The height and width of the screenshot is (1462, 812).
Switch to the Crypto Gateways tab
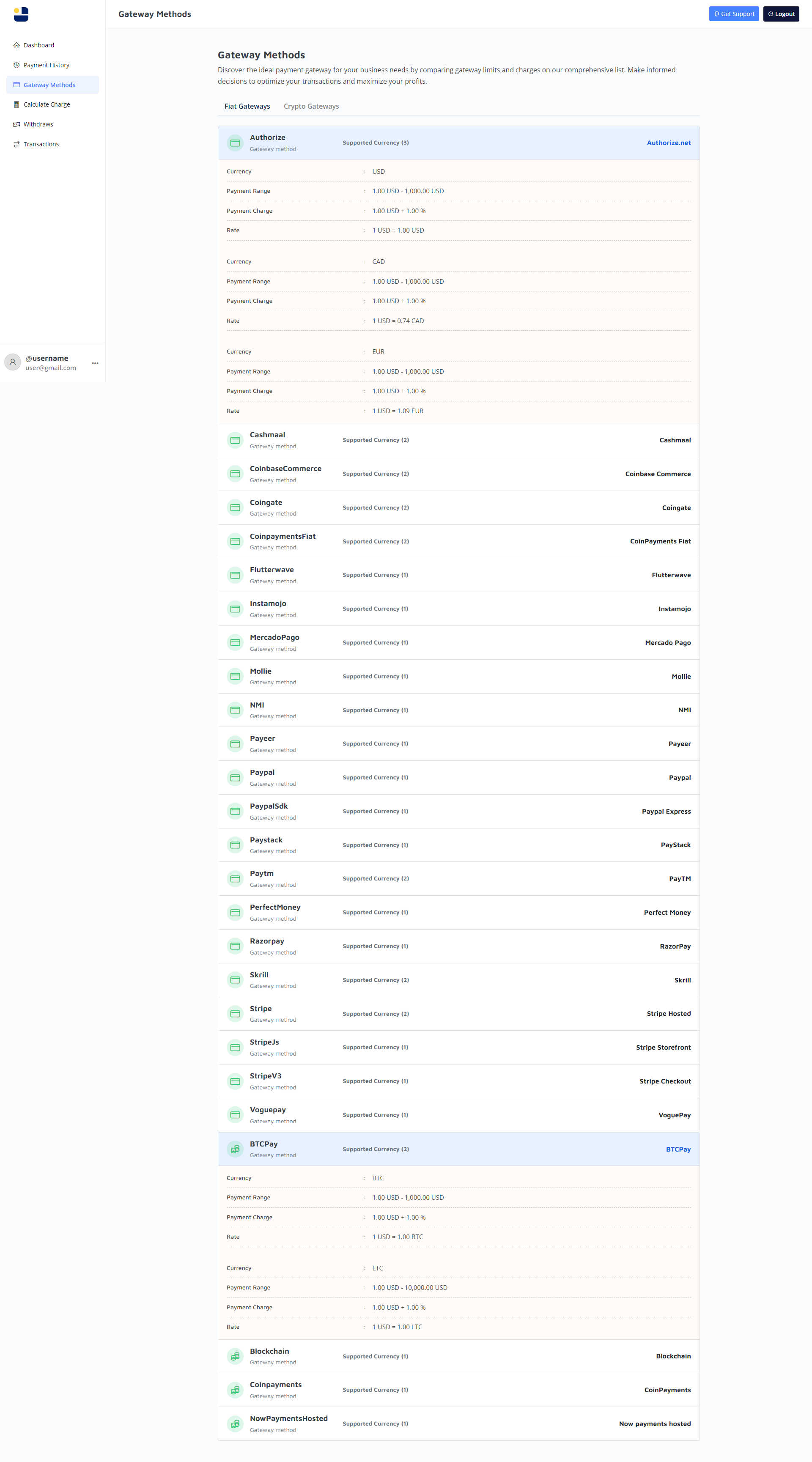[311, 106]
